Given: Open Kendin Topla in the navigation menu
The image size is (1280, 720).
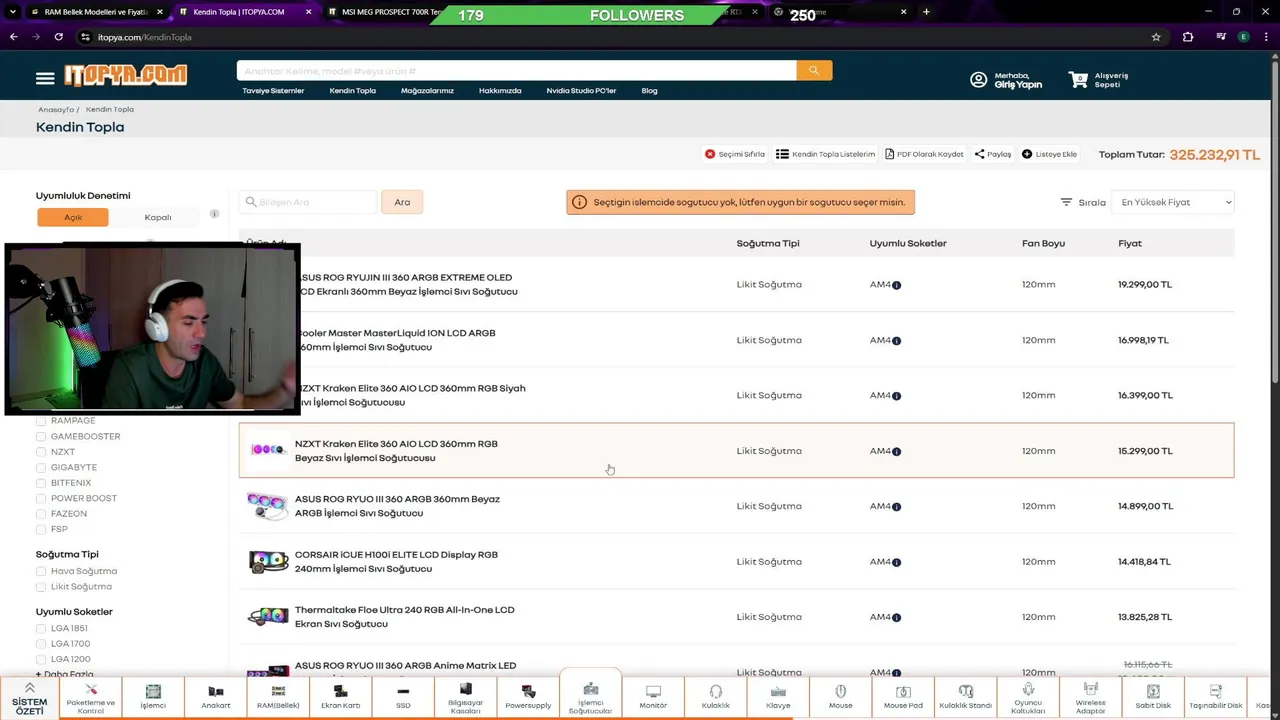Looking at the screenshot, I should (353, 91).
